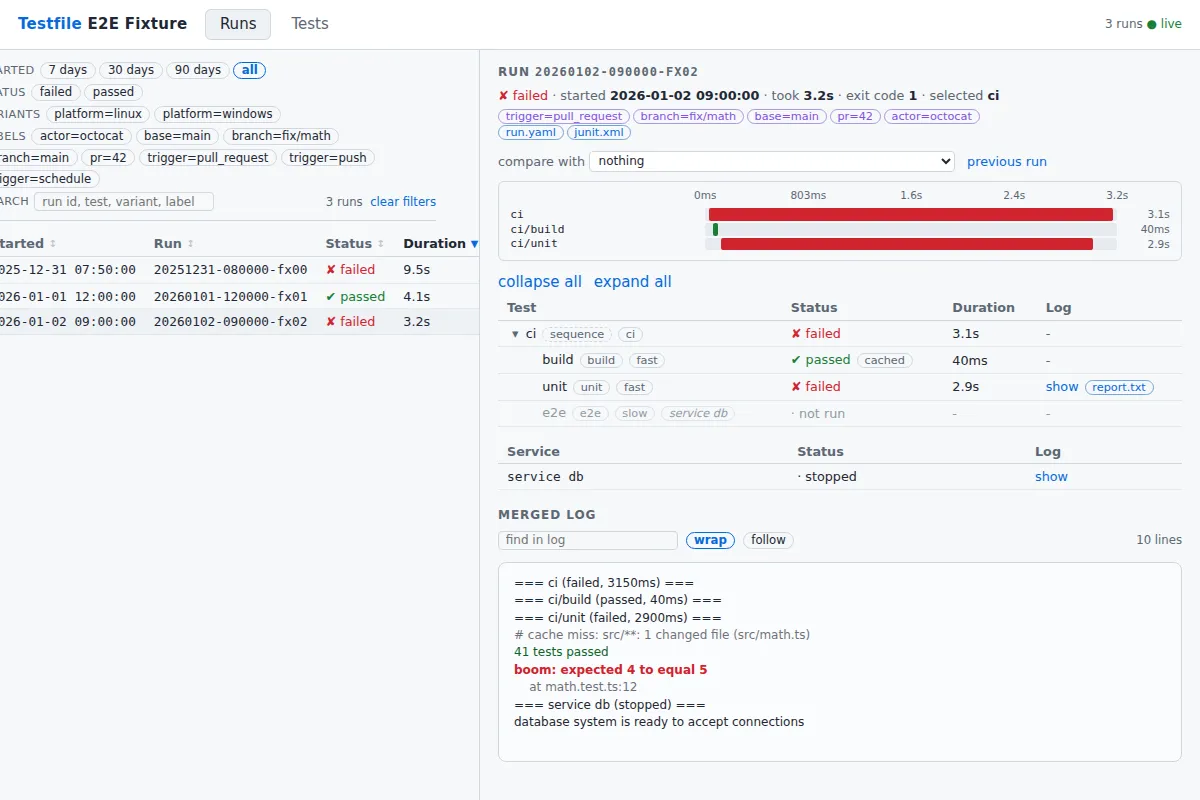
Task: Open run 20251231-080000-fx00
Action: click(x=240, y=270)
